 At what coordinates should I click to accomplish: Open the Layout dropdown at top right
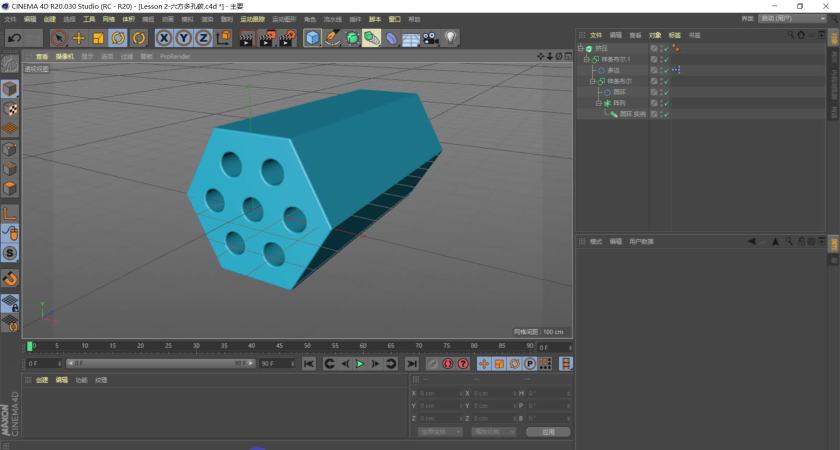(x=792, y=18)
